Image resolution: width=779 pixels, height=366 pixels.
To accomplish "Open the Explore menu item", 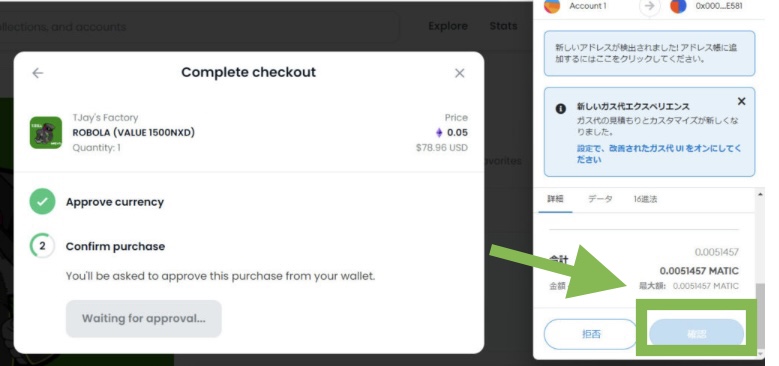I will [x=448, y=26].
